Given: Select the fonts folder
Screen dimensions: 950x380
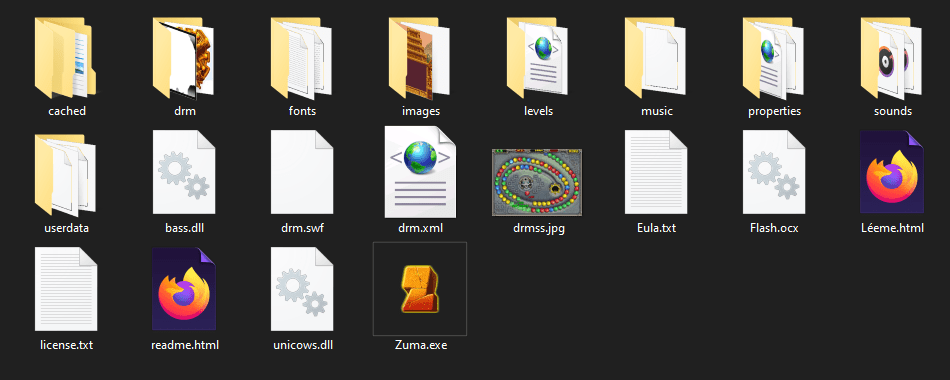Looking at the screenshot, I should [x=301, y=57].
